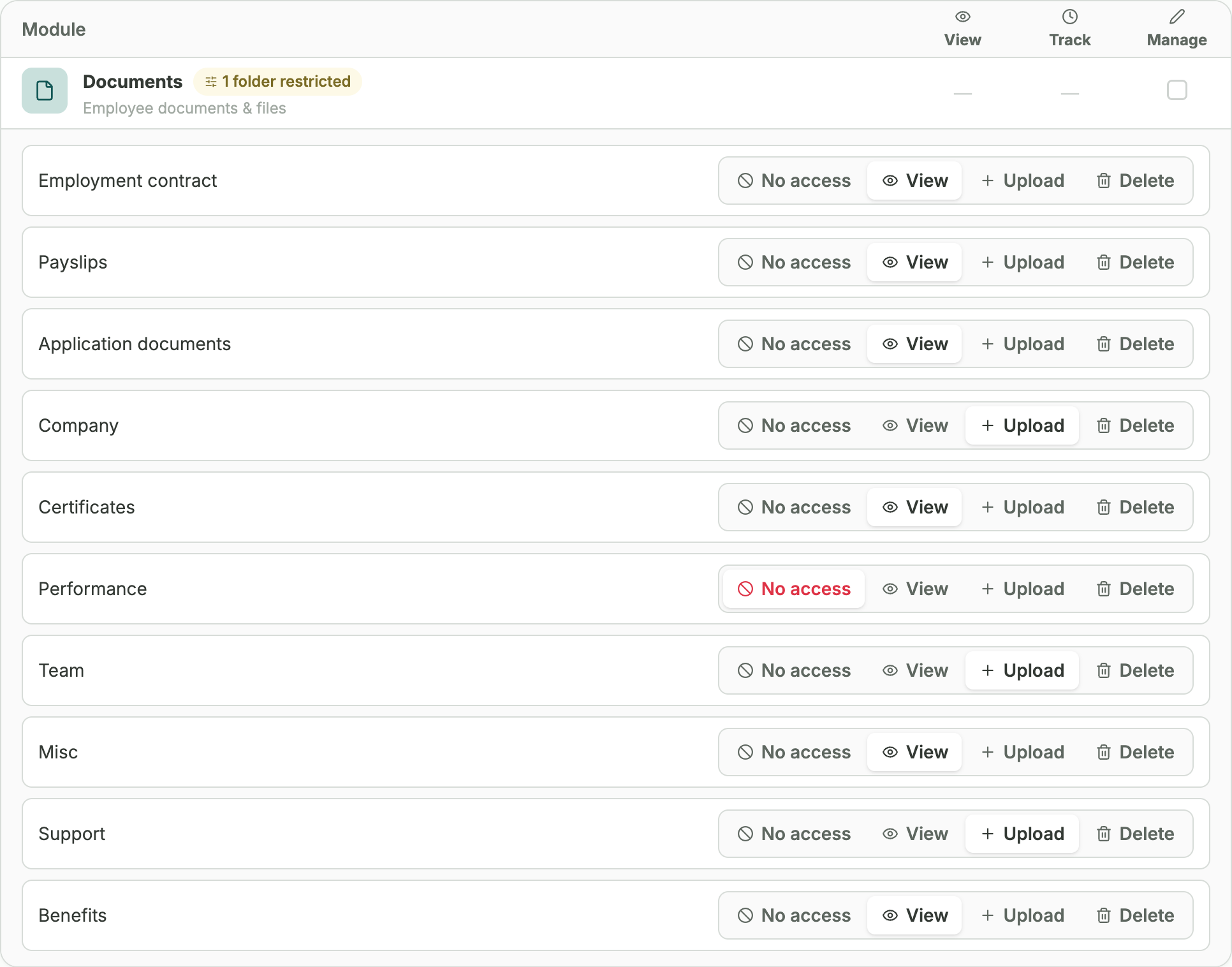Click the Employment contract folder name

tap(128, 181)
